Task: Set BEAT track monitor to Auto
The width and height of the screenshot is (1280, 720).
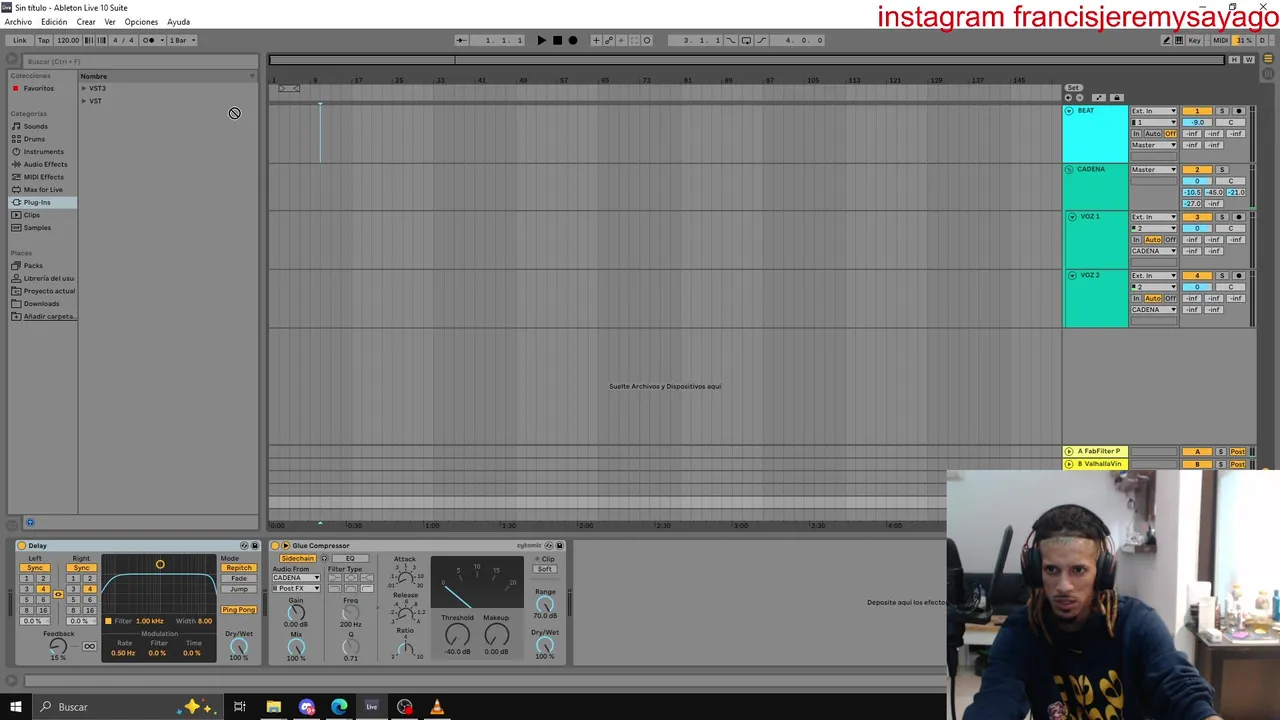Action: point(1153,134)
